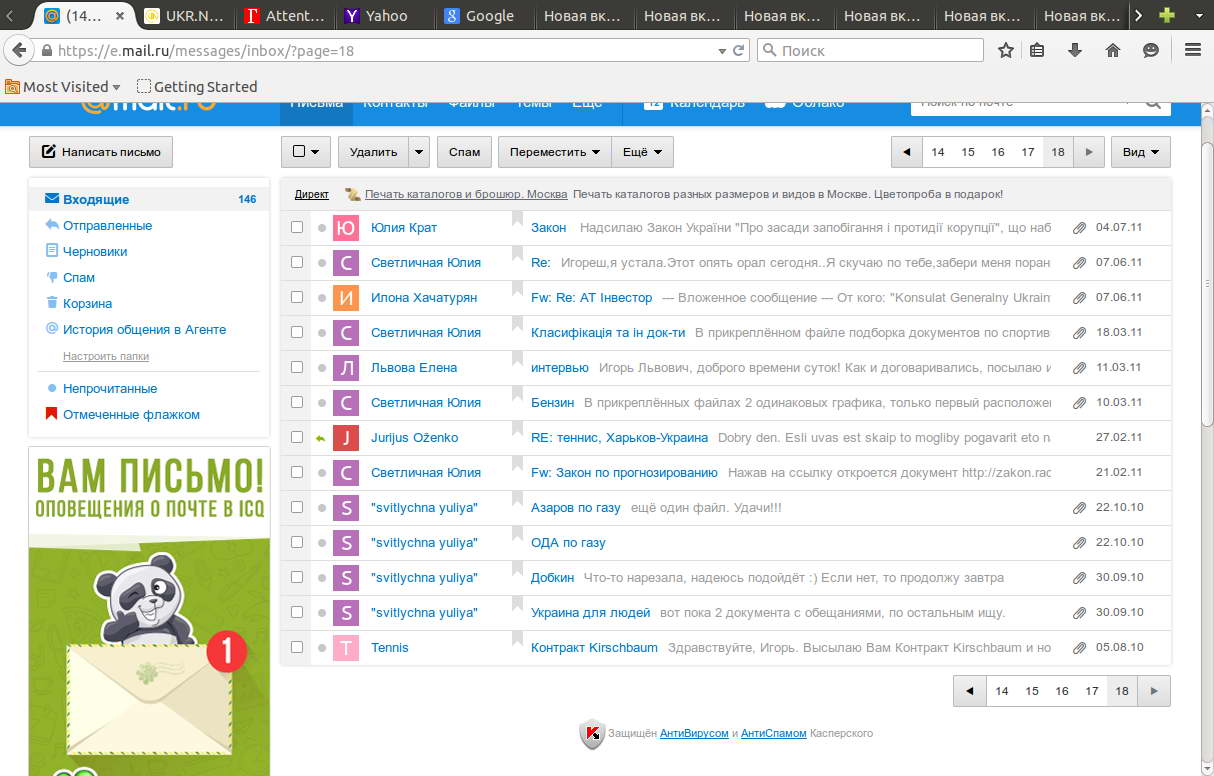The height and width of the screenshot is (776, 1214).
Task: Expand the Переместить dropdown
Action: [554, 152]
